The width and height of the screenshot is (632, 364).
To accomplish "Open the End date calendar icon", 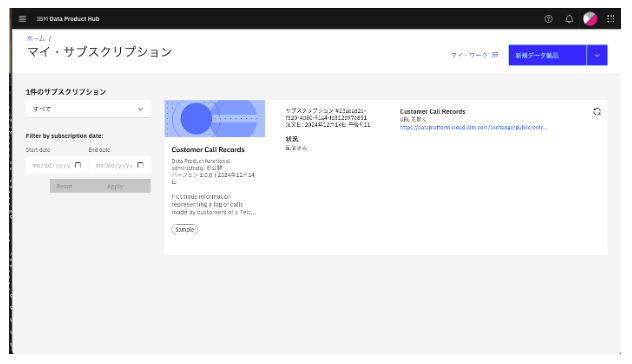I will coord(140,165).
